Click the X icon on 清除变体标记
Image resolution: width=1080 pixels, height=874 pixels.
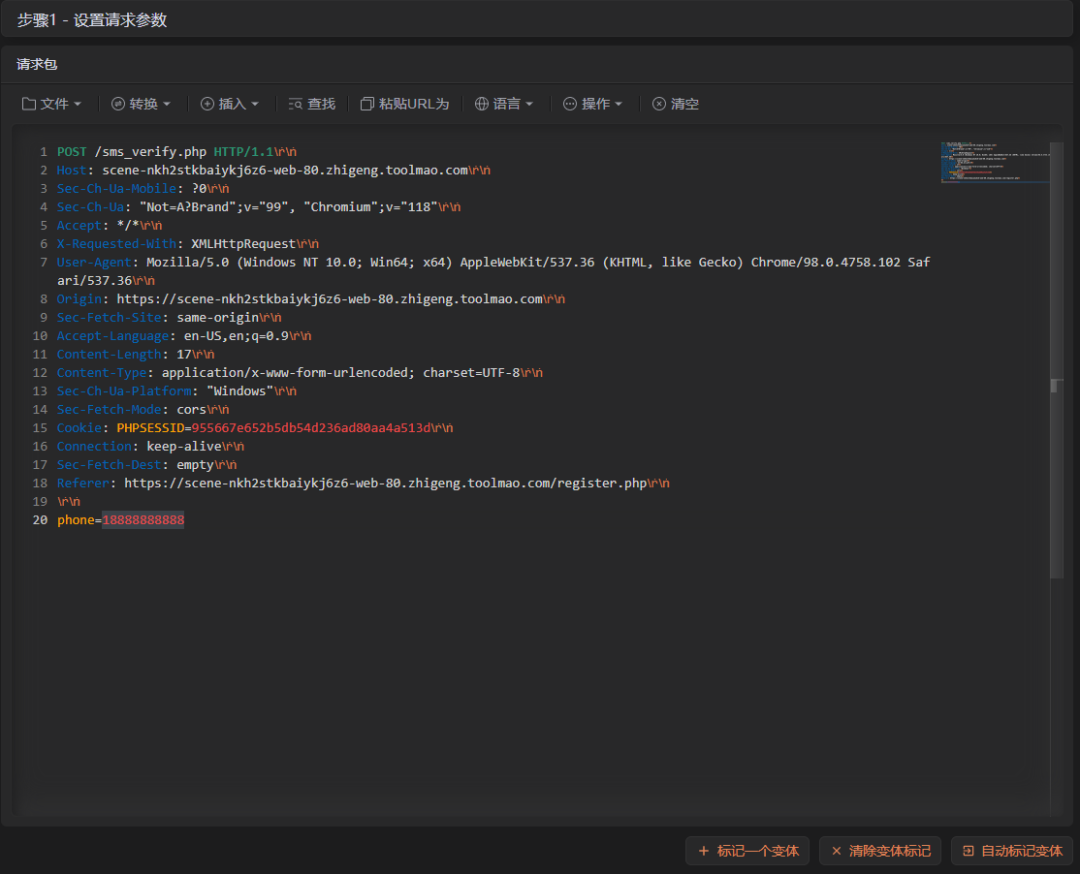coord(836,851)
